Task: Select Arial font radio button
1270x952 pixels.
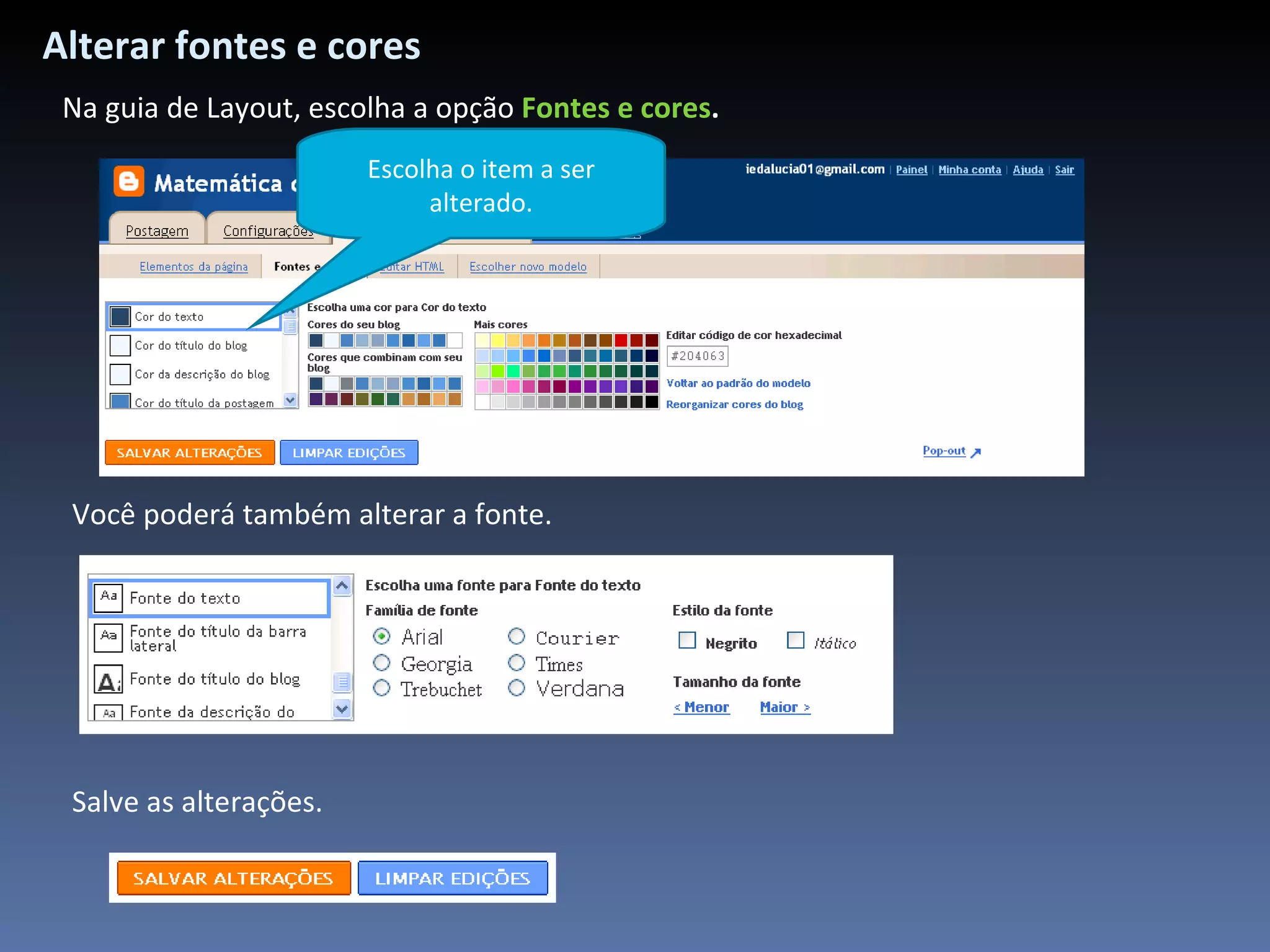Action: click(x=382, y=637)
